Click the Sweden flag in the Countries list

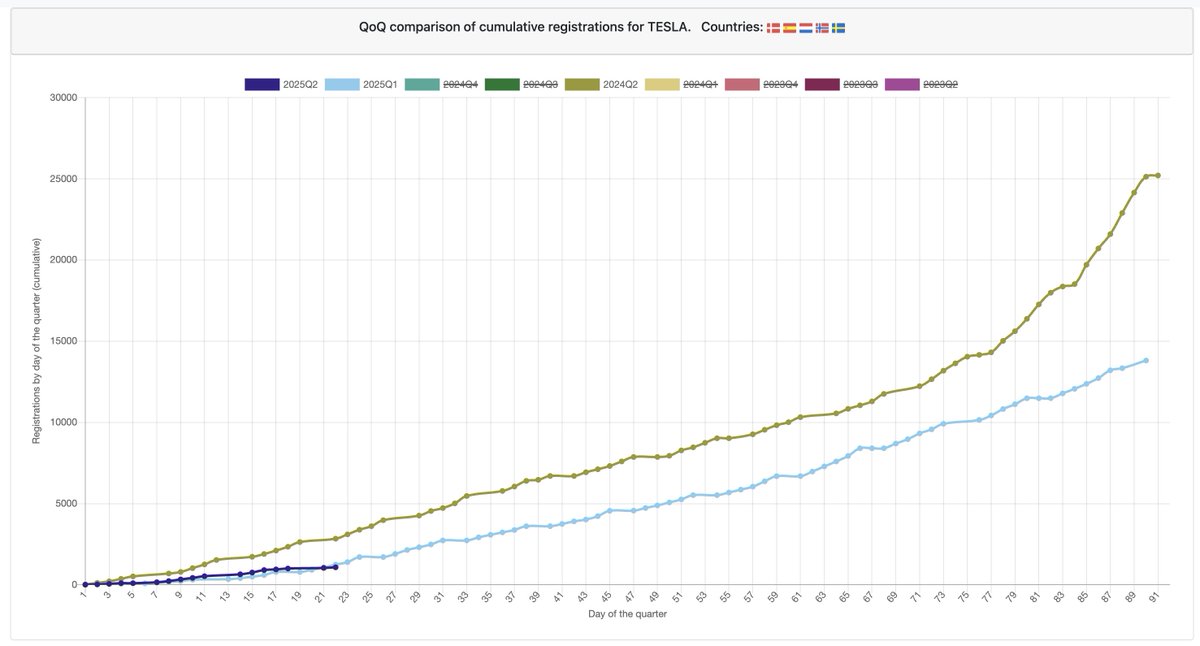click(839, 28)
